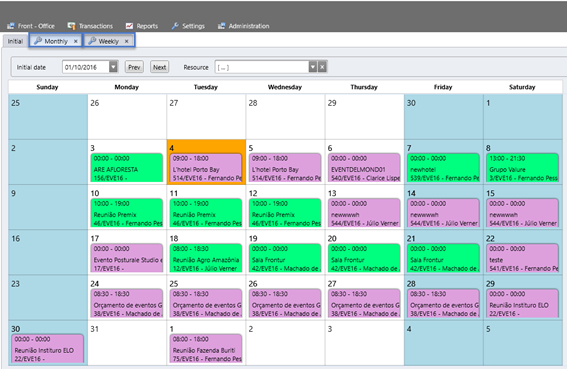
Task: Click the Wednesday column header
Action: (x=285, y=87)
